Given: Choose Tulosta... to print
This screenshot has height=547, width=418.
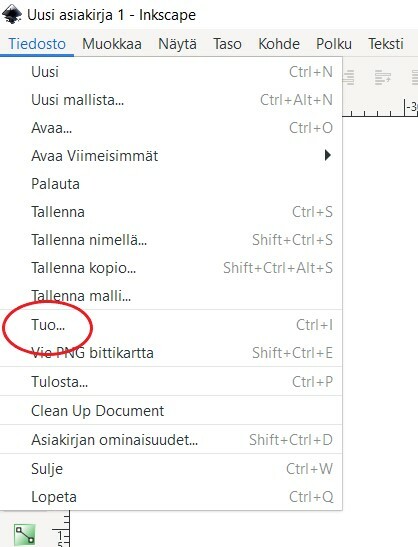Looking at the screenshot, I should pos(171,382).
